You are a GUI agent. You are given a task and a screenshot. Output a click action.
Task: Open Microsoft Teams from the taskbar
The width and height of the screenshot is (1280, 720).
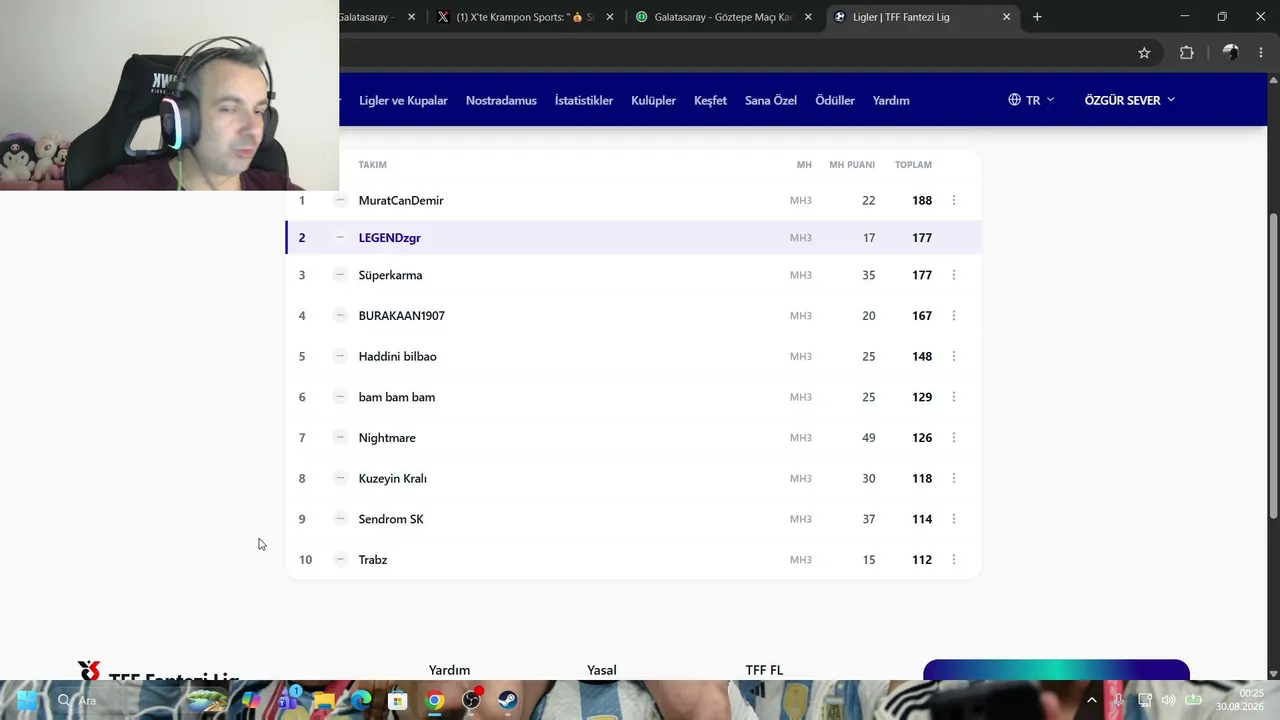tap(288, 700)
